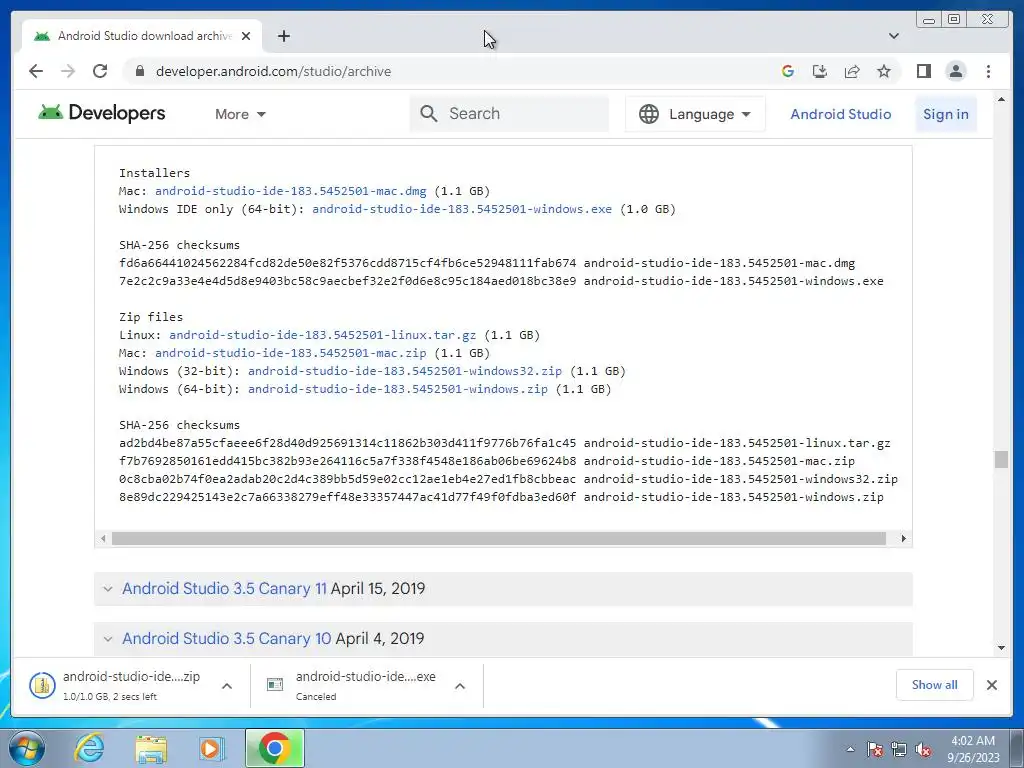Click the 'Installers' heading text
This screenshot has height=768, width=1024.
click(x=154, y=173)
